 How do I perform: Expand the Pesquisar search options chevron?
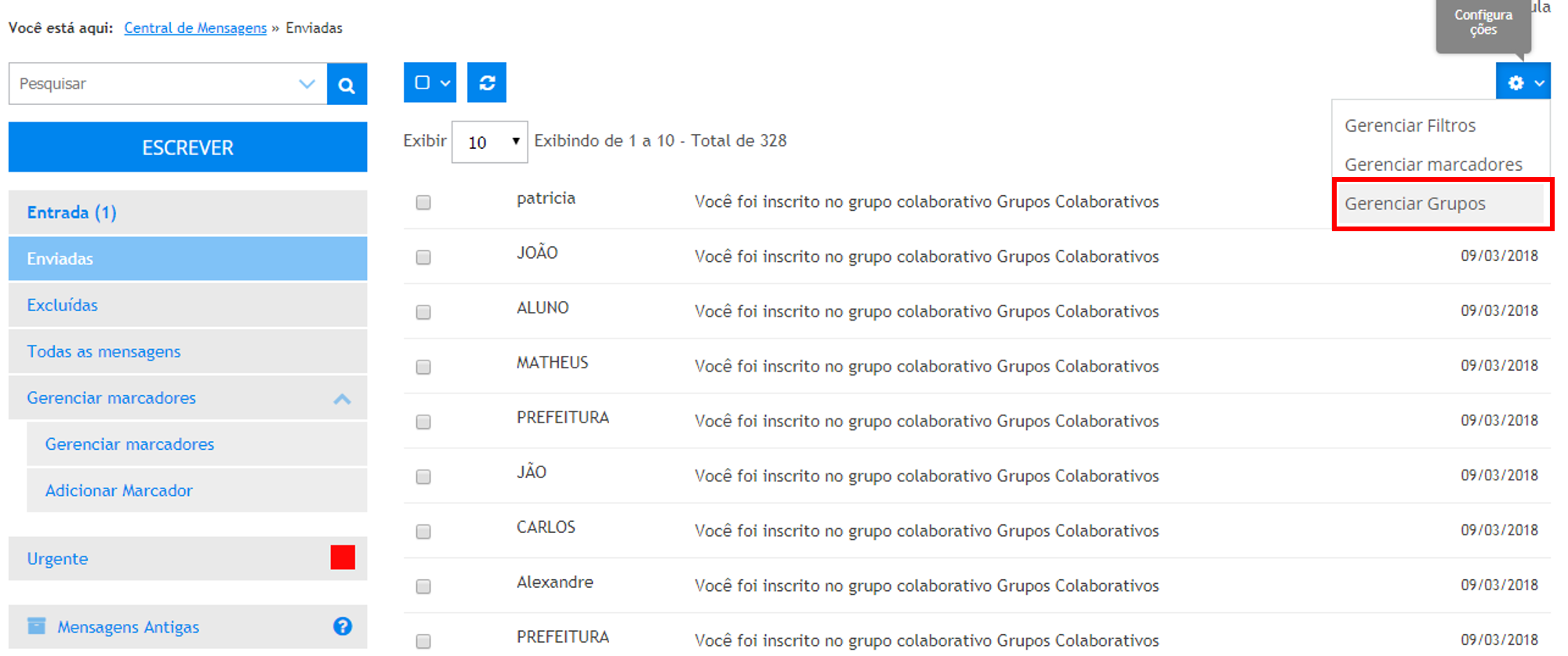307,84
